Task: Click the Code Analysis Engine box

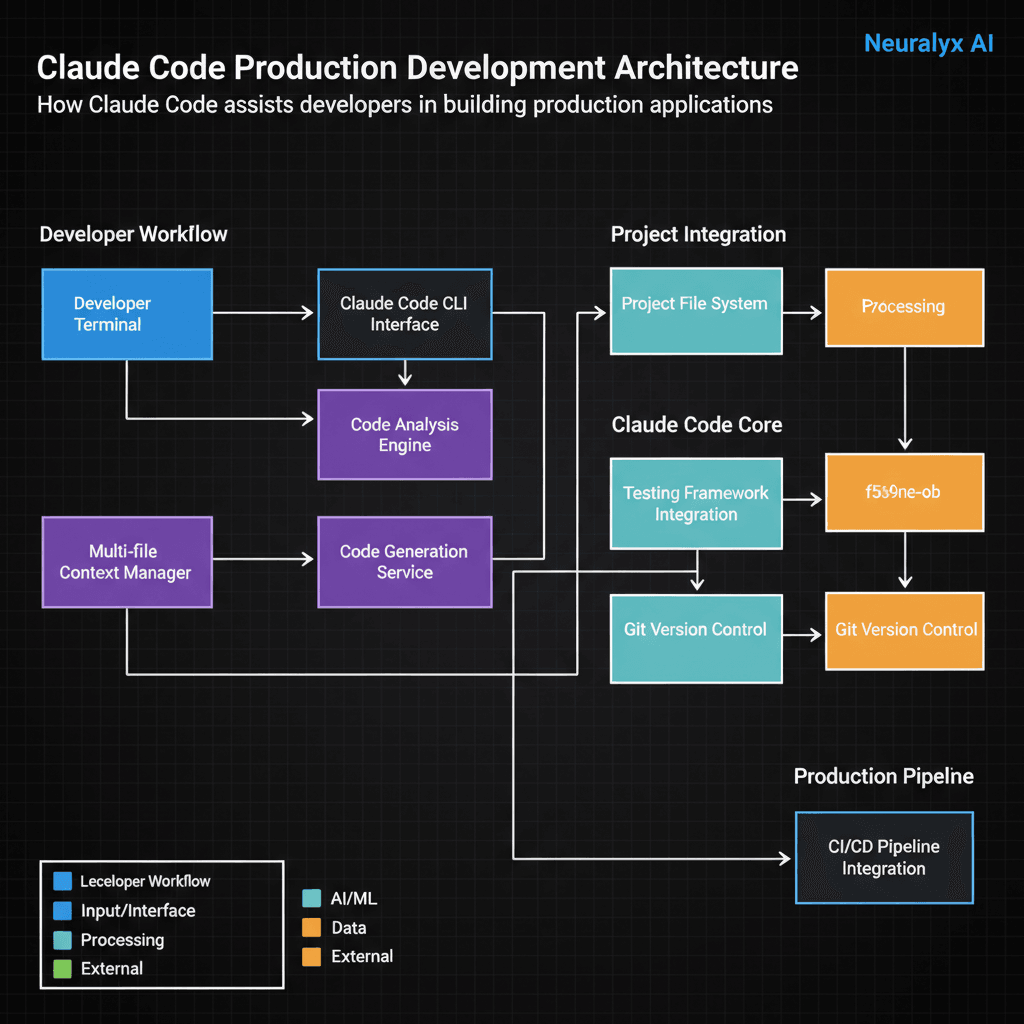Action: [405, 435]
